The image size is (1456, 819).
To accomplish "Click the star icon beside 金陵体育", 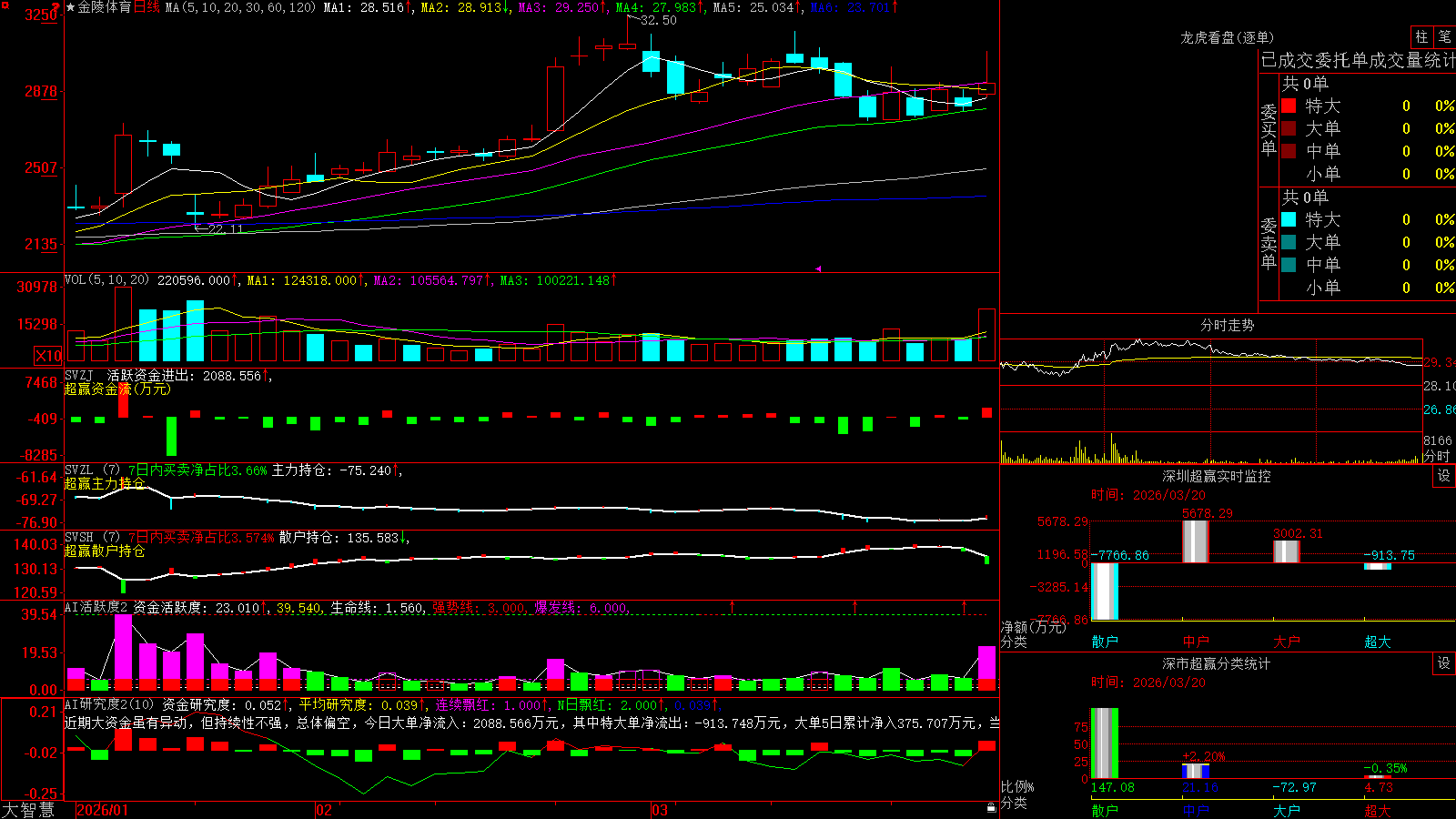I will click(x=70, y=7).
